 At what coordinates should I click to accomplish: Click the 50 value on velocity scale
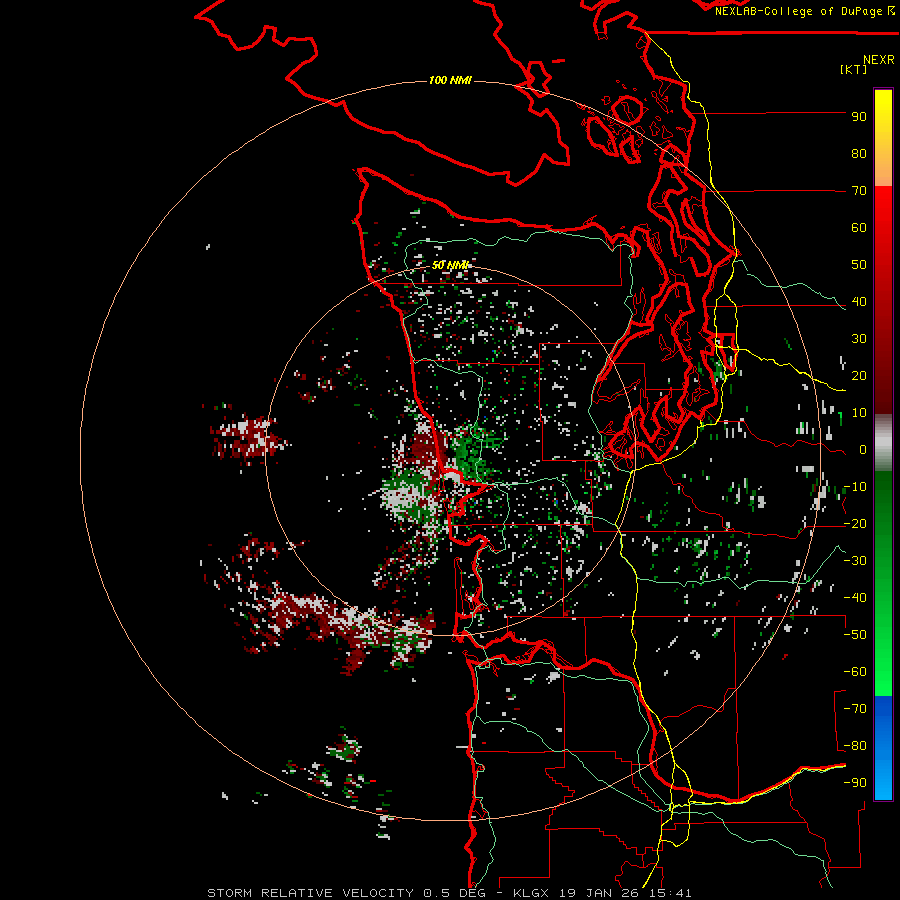point(859,265)
